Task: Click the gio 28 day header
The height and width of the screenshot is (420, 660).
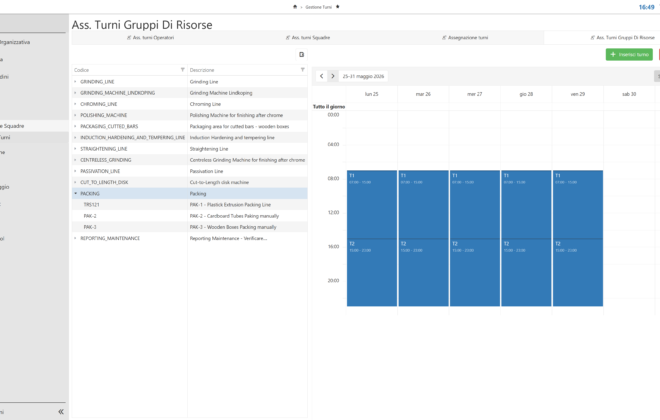Action: pos(526,94)
